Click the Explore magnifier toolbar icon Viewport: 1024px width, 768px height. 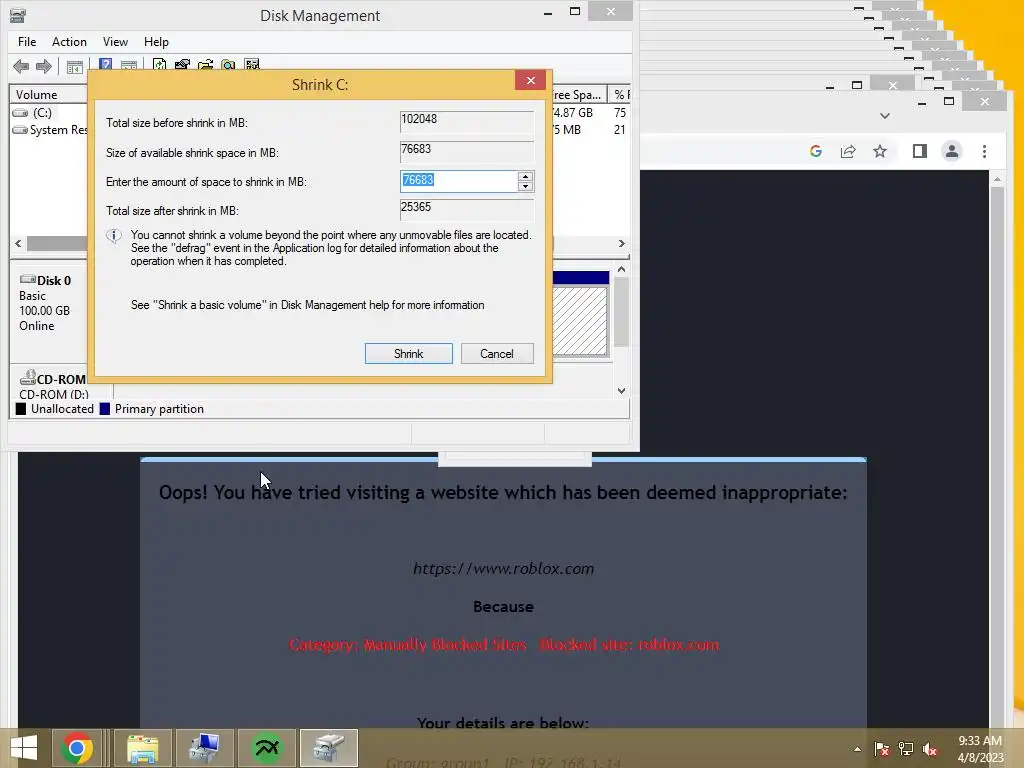click(x=228, y=65)
